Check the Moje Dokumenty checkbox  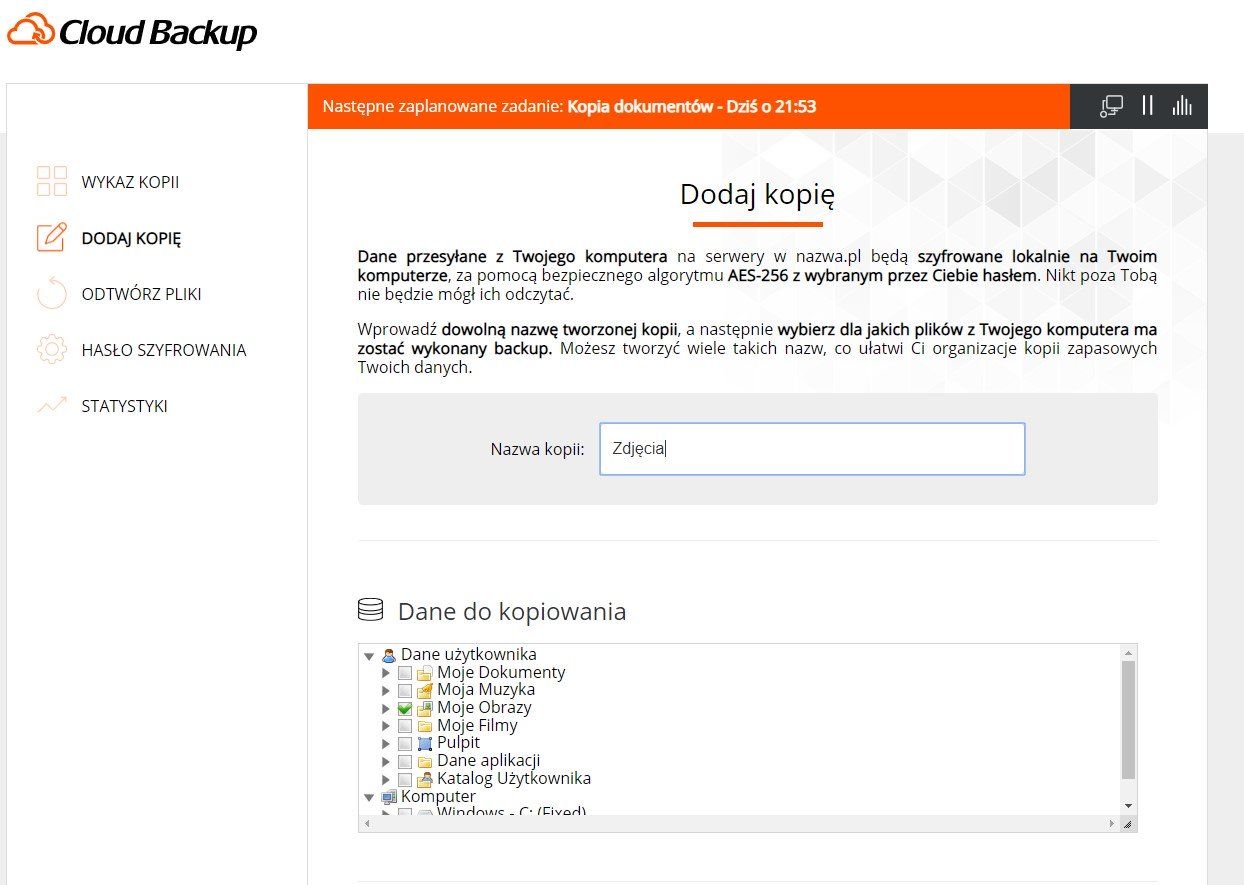coord(404,673)
